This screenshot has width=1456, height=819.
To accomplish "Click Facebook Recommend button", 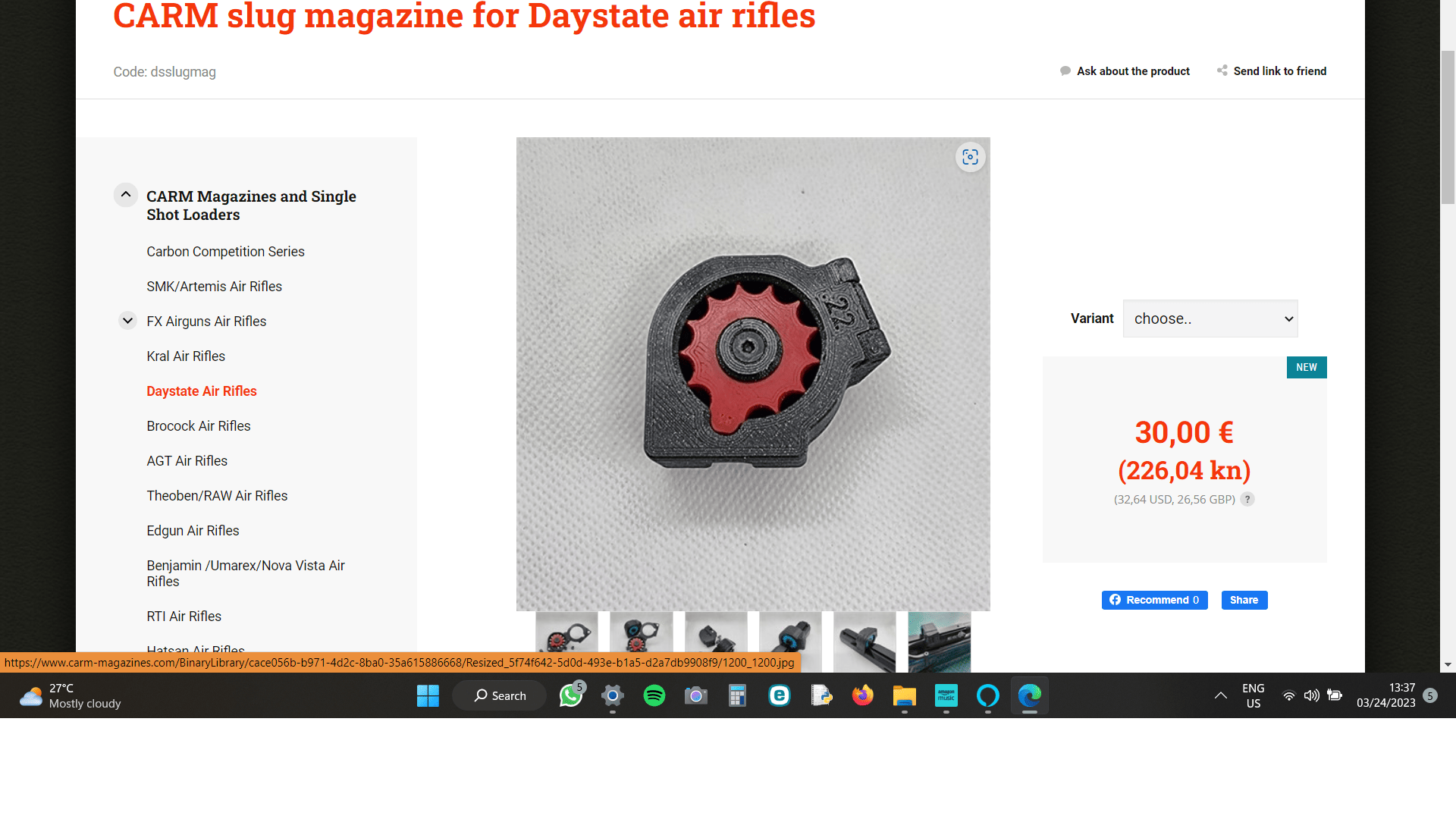I will pyautogui.click(x=1154, y=600).
